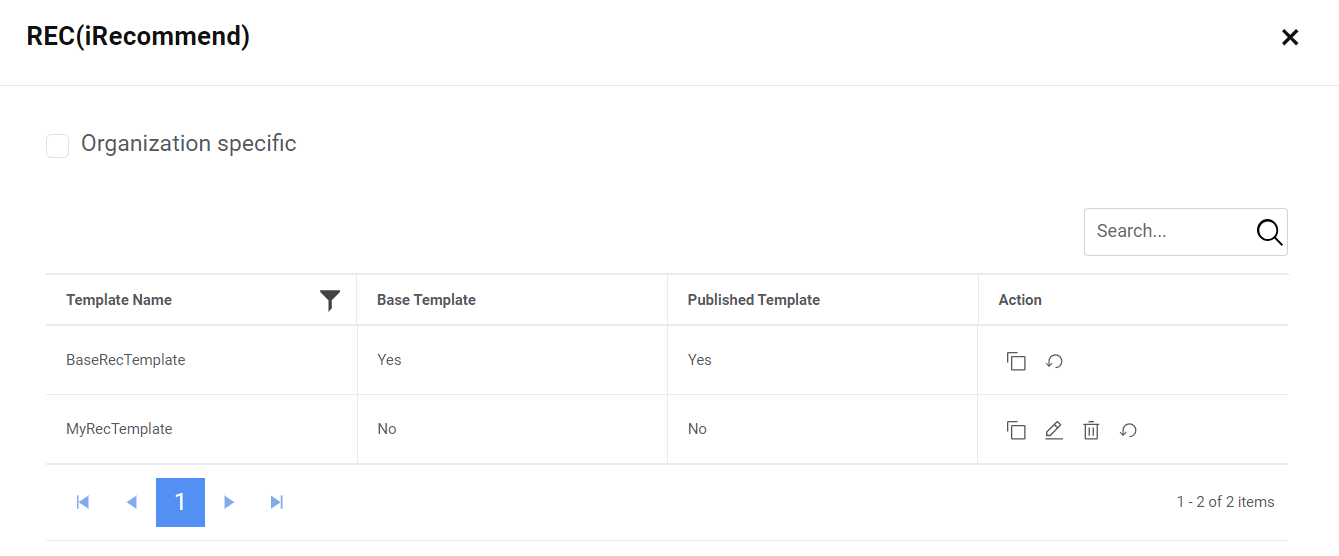Image resolution: width=1339 pixels, height=556 pixels.
Task: Select the MyRecTemplate name cell
Action: (119, 429)
